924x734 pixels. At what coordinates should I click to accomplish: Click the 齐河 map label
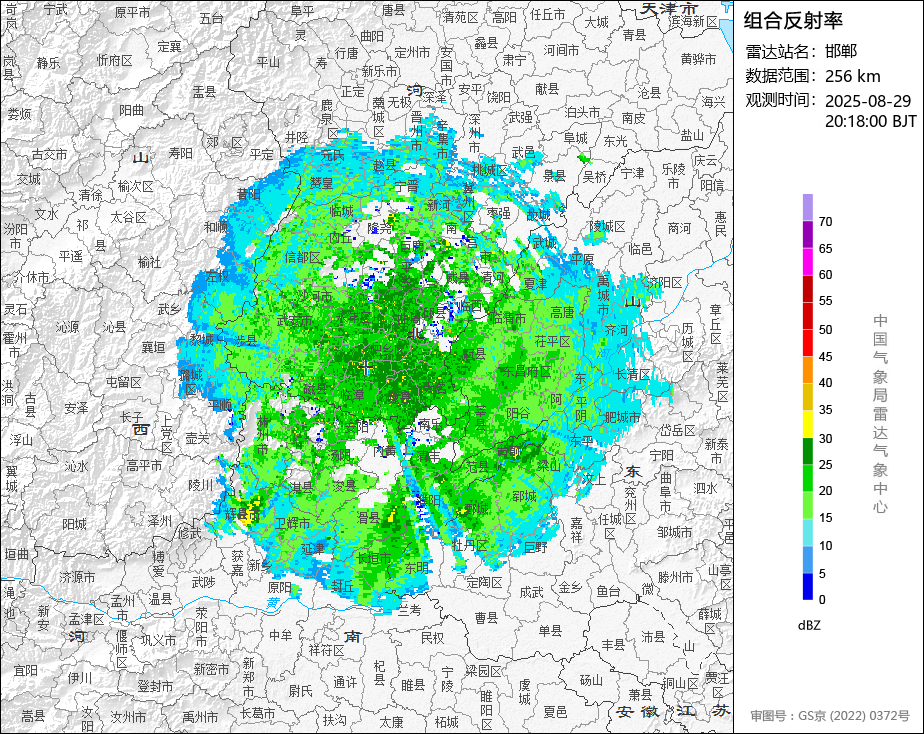pos(616,330)
